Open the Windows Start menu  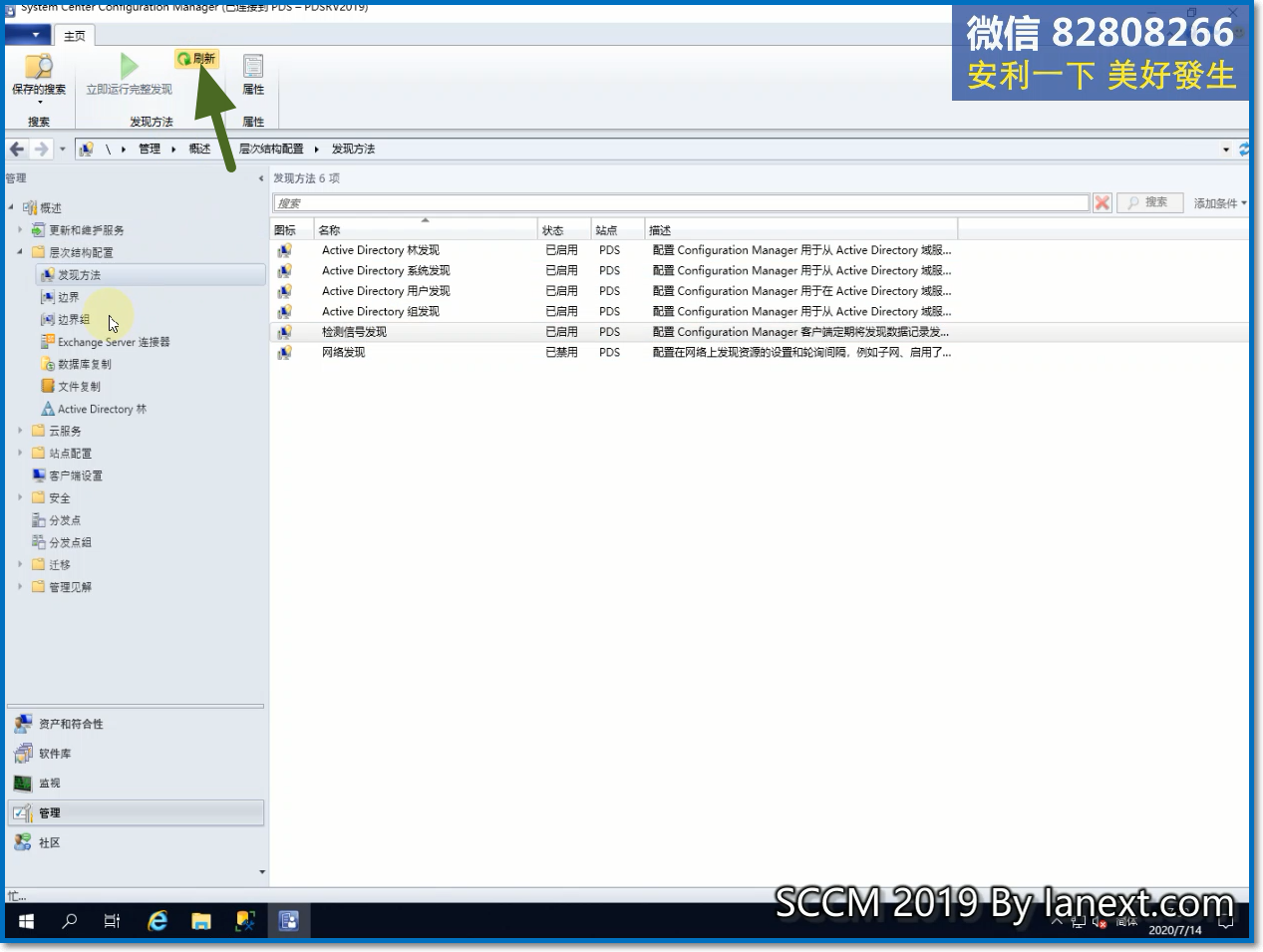[x=27, y=921]
